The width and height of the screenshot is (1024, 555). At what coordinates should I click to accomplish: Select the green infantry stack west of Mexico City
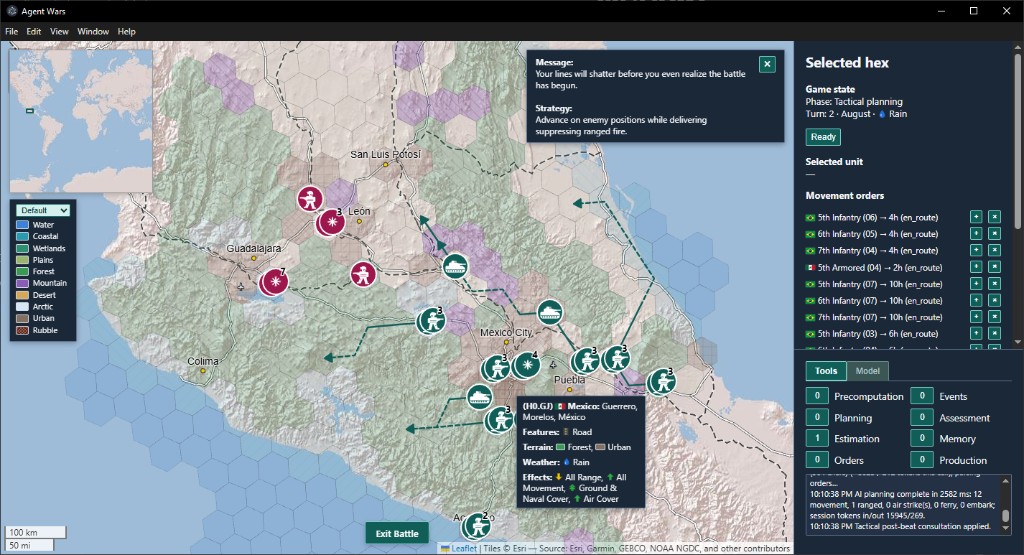tap(431, 321)
